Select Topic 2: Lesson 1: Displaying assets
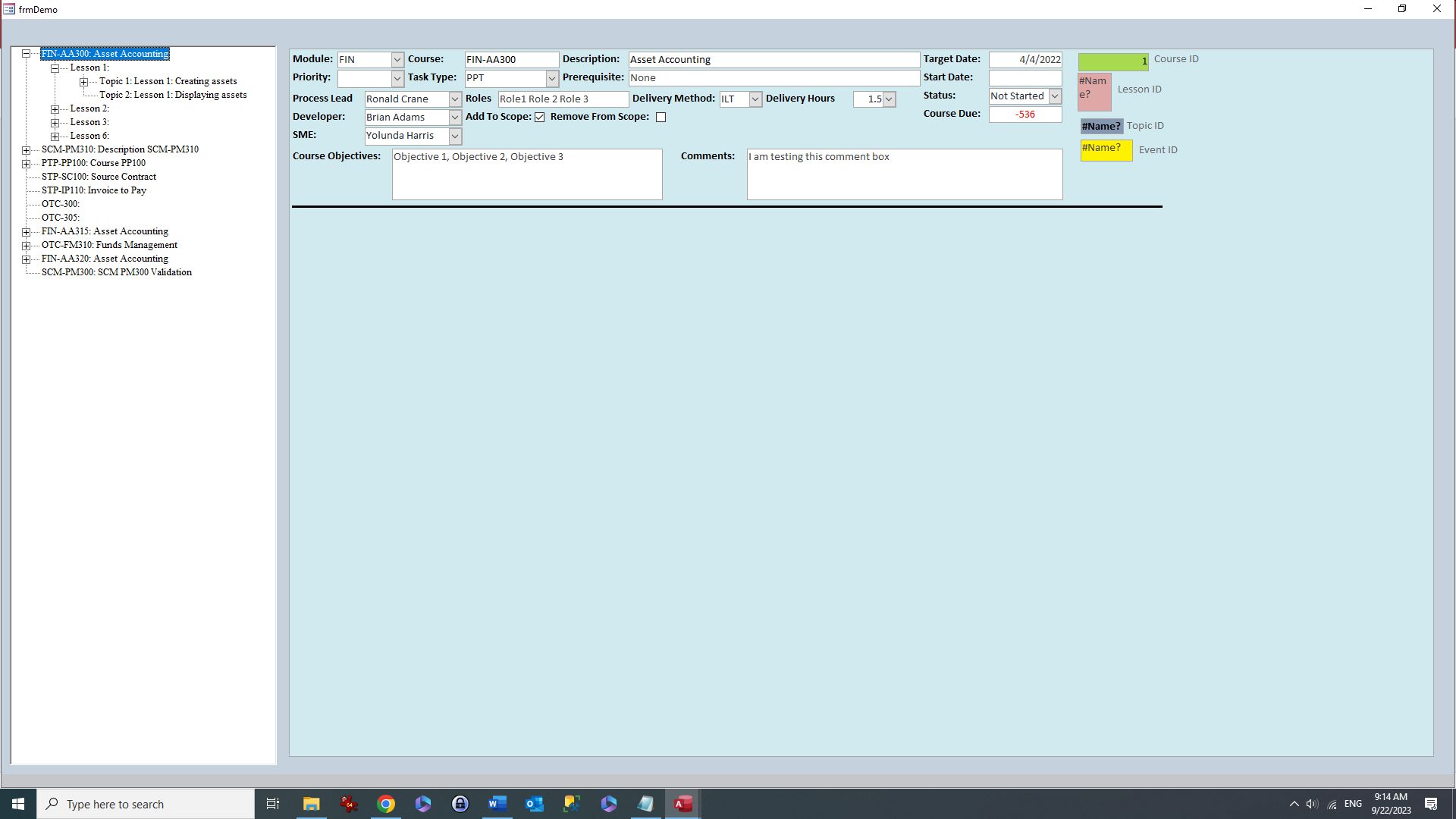Screen dimensions: 1456x819 (173, 95)
